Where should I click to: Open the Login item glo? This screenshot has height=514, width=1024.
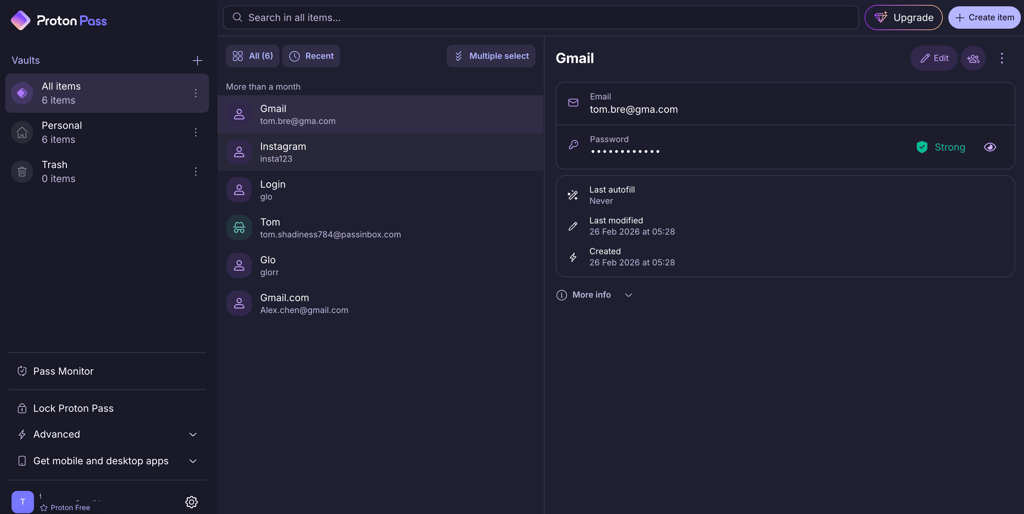click(x=381, y=190)
